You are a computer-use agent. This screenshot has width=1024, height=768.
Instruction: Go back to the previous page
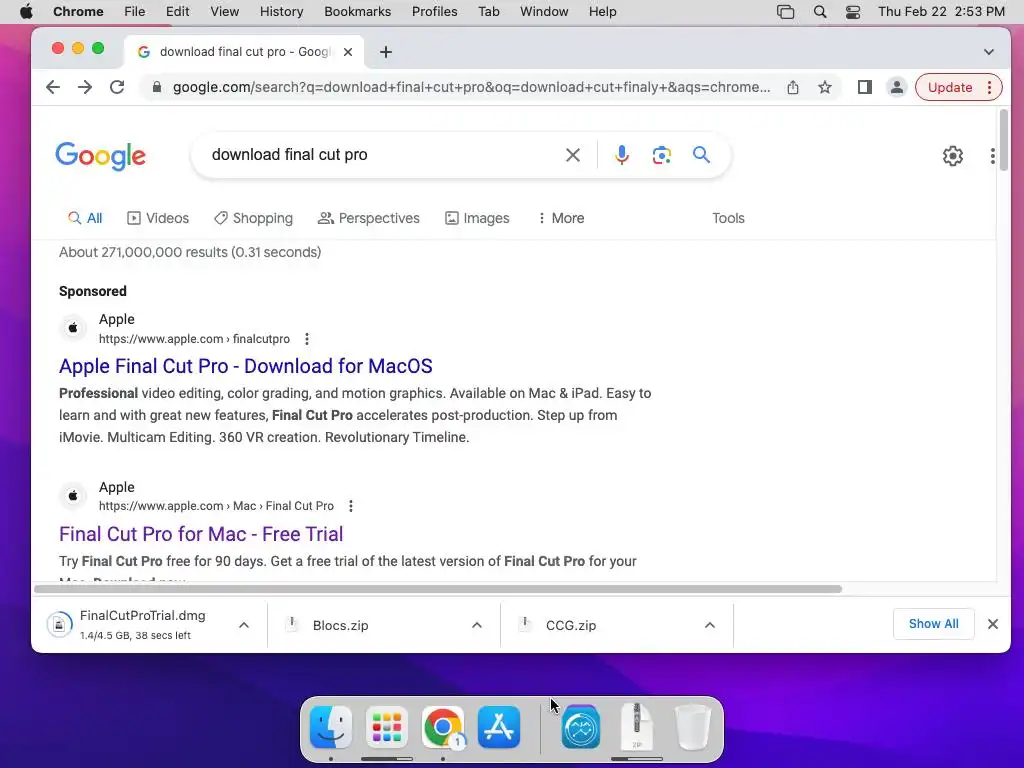53,88
